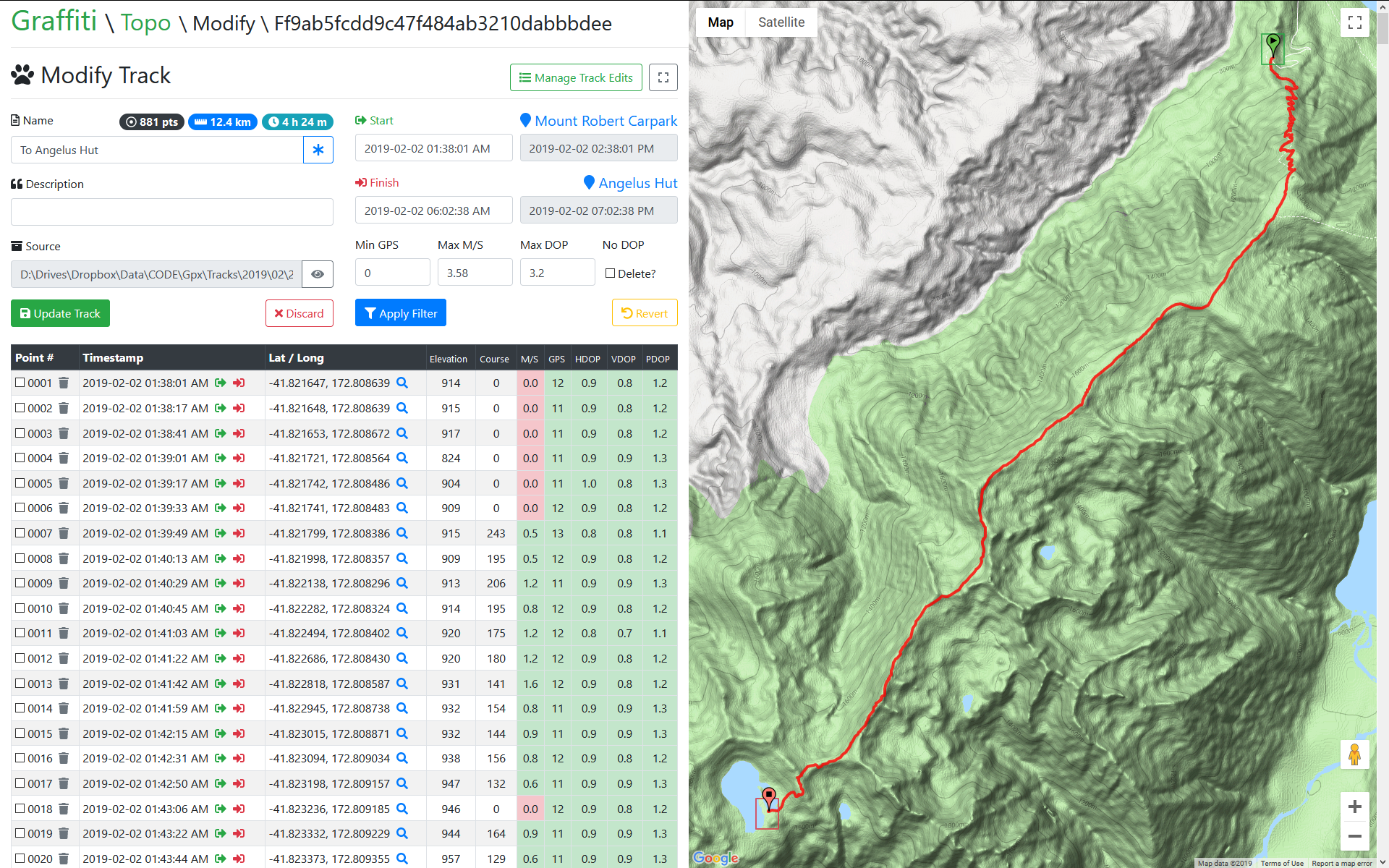This screenshot has height=868, width=1389.
Task: Click the Max M/S input field
Action: (475, 273)
